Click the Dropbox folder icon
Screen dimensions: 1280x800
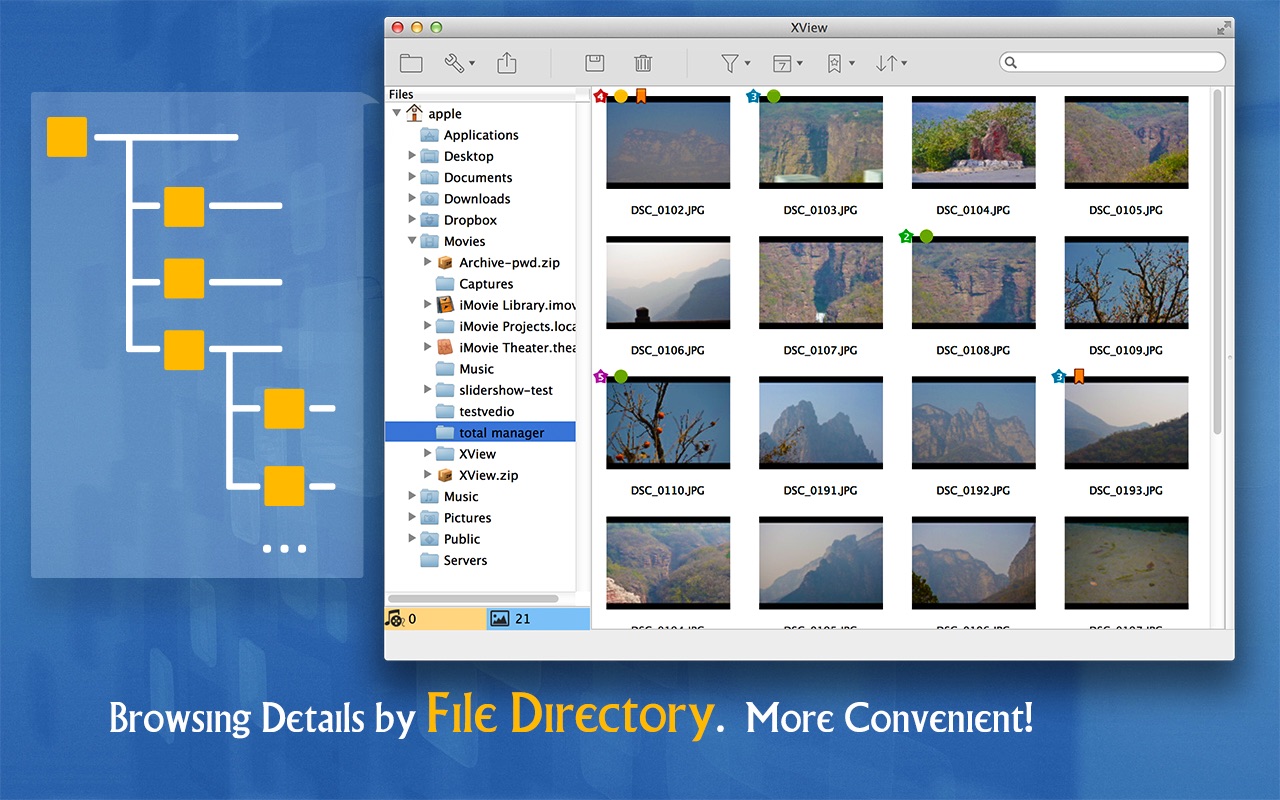[x=430, y=220]
